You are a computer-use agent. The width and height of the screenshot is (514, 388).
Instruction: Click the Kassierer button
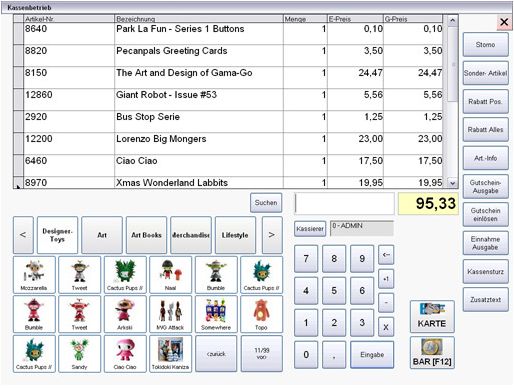(310, 229)
